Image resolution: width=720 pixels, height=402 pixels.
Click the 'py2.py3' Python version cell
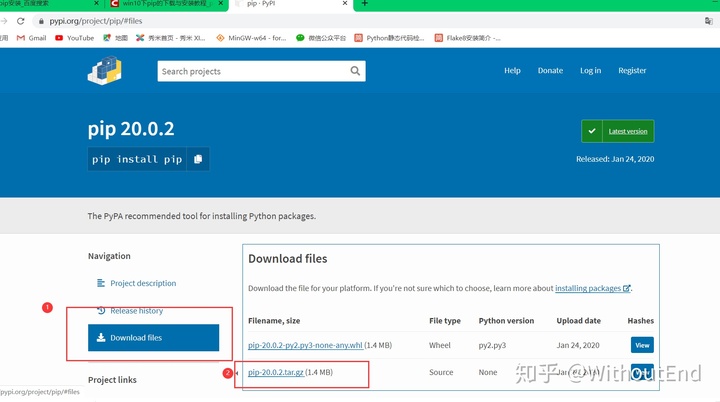click(x=492, y=345)
